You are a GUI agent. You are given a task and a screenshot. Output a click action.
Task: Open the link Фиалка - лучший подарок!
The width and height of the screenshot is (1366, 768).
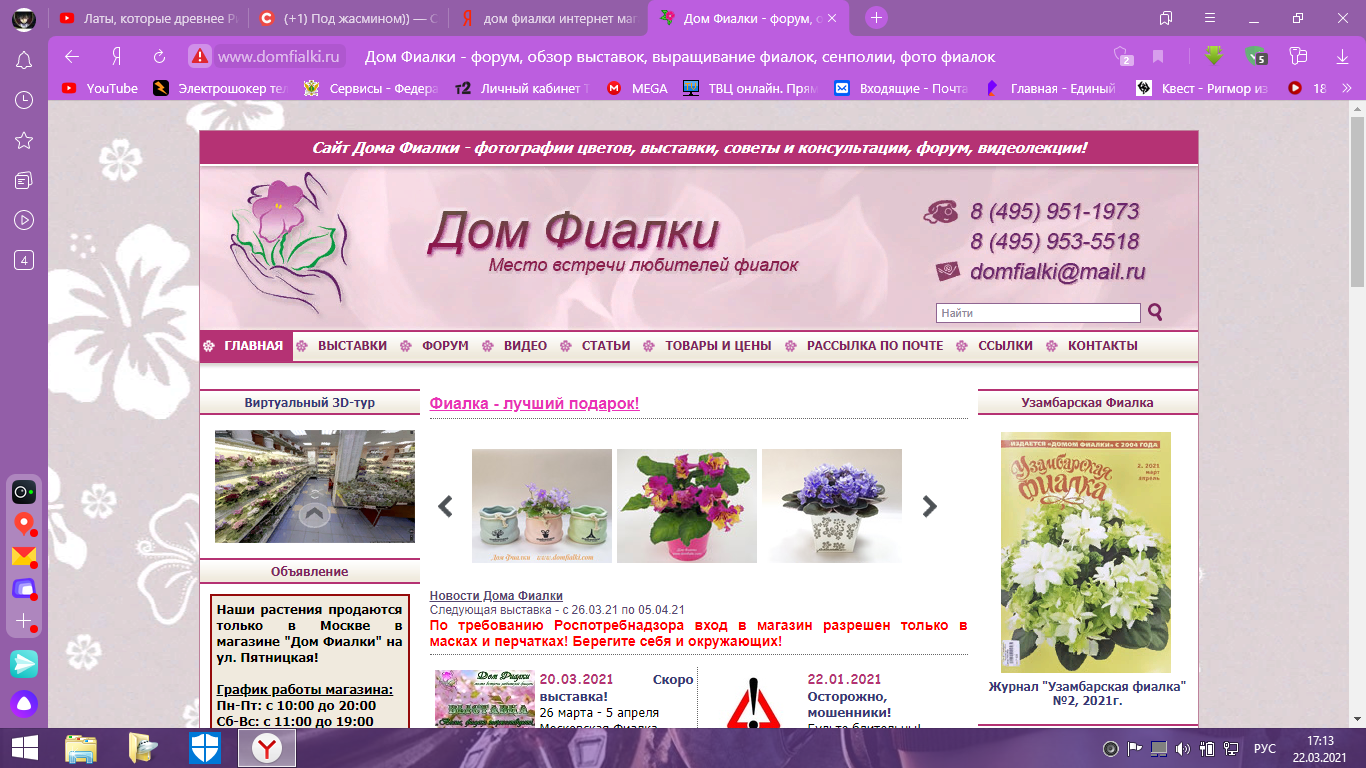pos(534,403)
